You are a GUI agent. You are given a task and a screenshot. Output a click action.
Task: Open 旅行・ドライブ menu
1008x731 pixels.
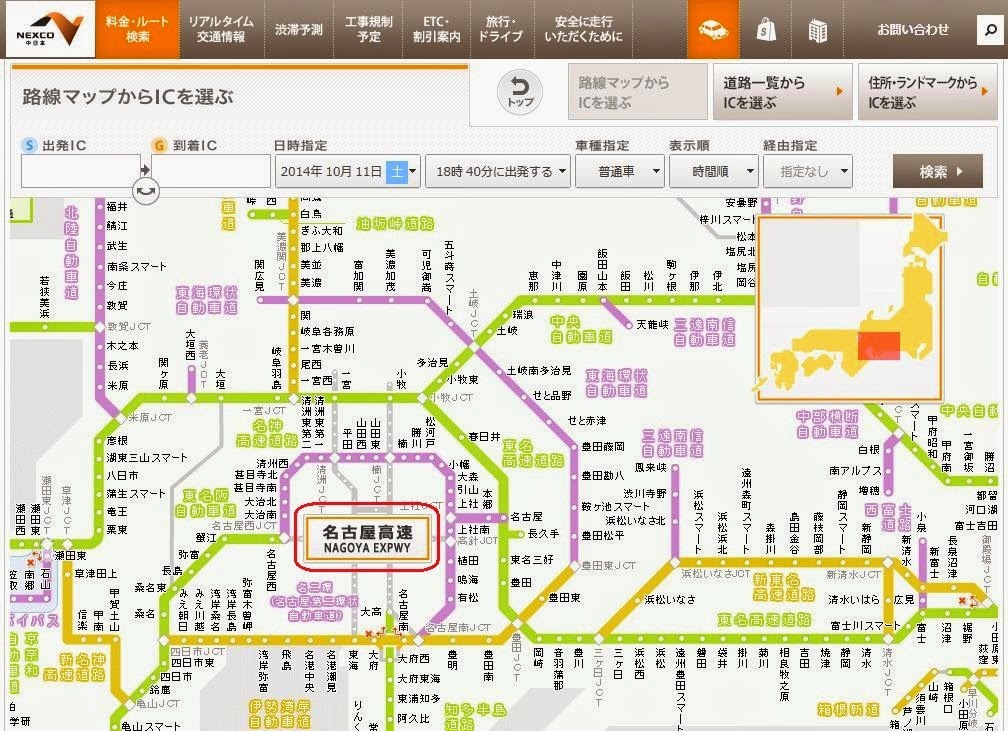(500, 30)
